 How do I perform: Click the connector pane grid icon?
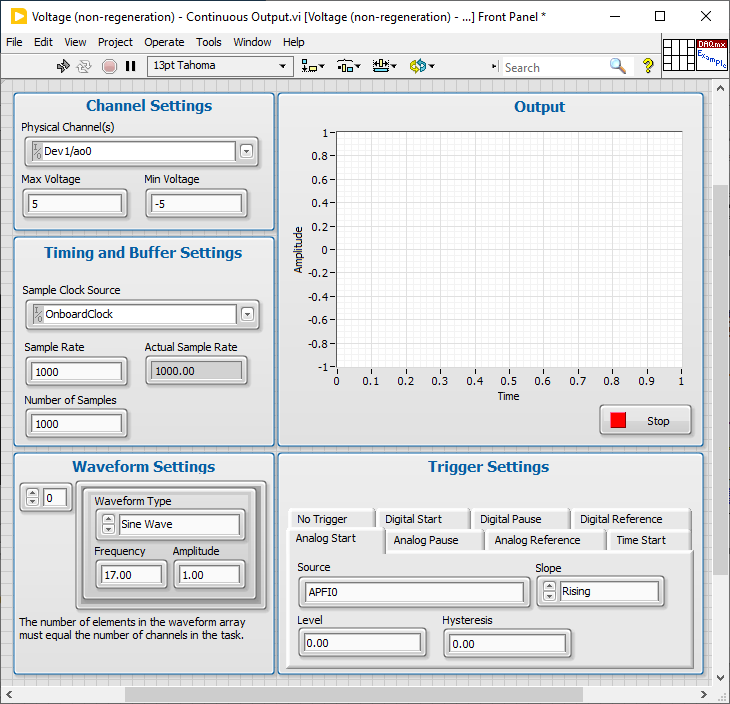(678, 54)
